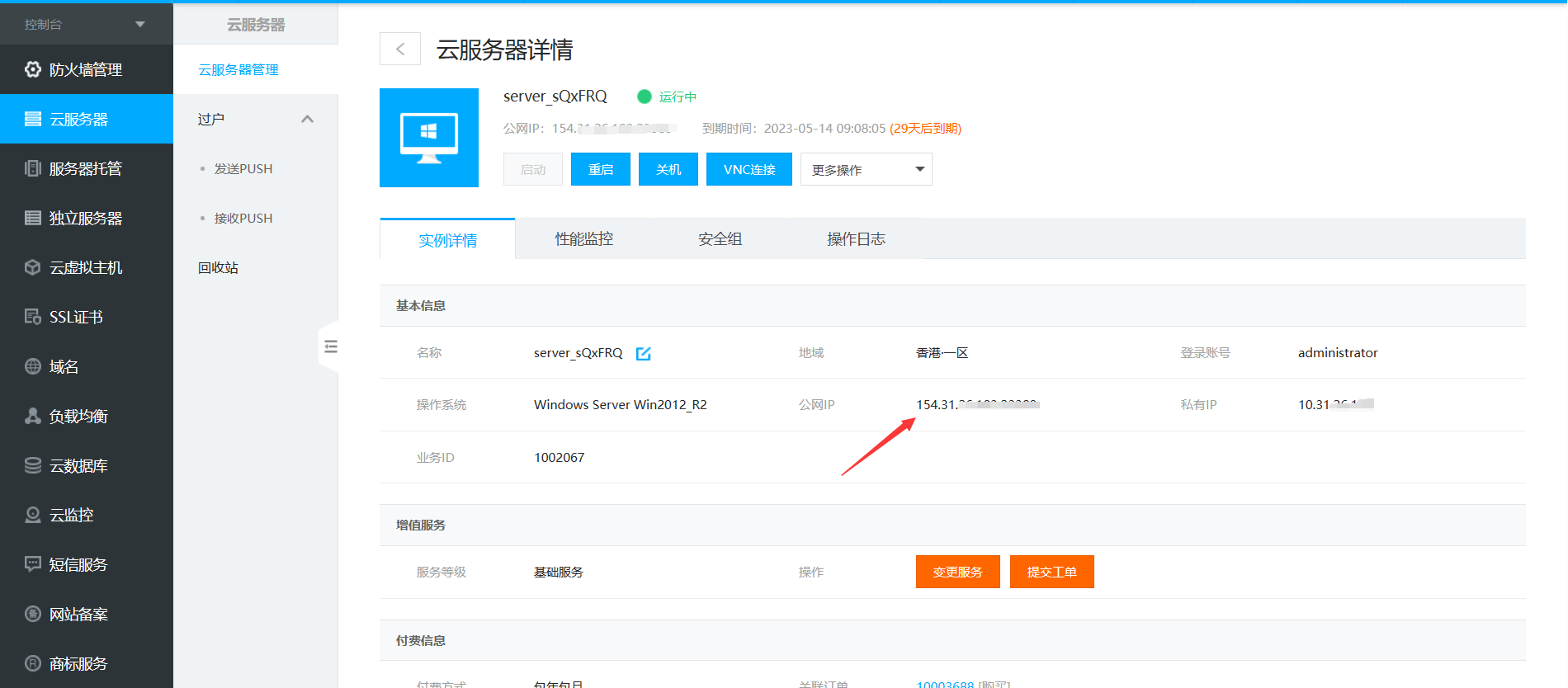Screen dimensions: 1568x688
Task: Click the 变更服务 button
Action: [958, 572]
